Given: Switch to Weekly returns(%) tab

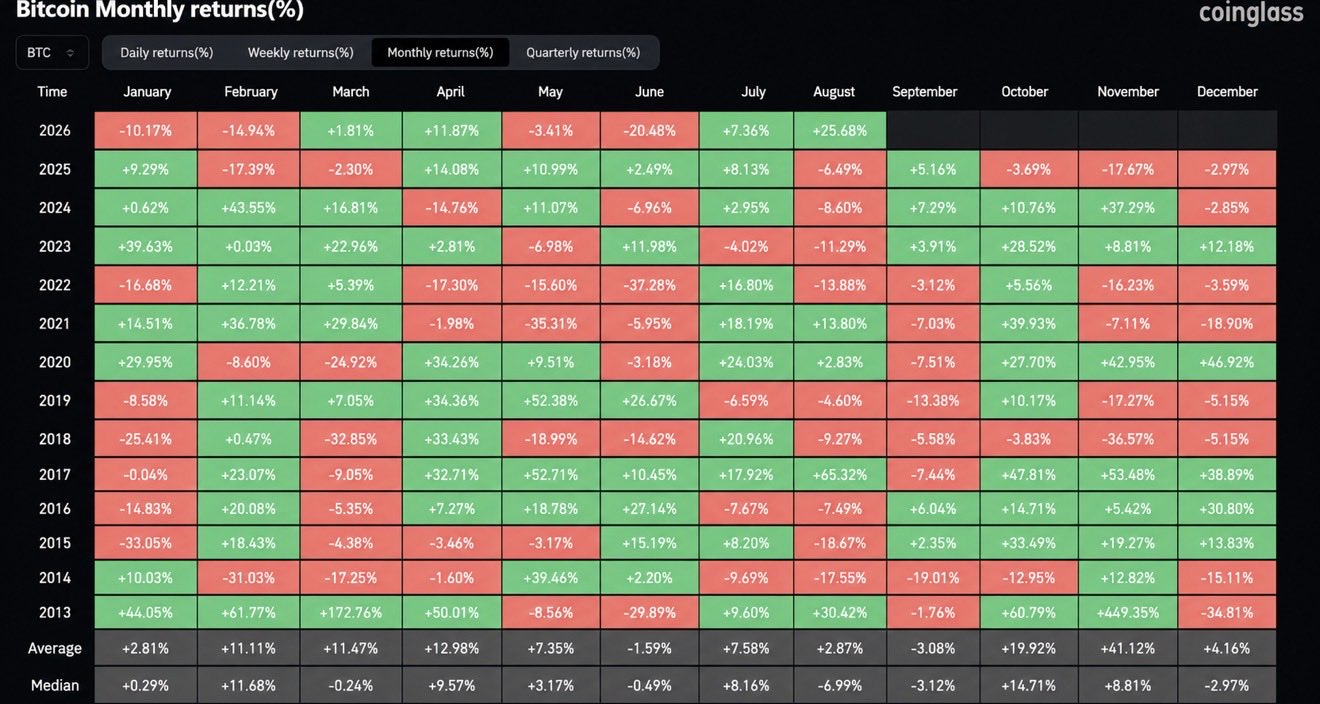Looking at the screenshot, I should pos(301,52).
